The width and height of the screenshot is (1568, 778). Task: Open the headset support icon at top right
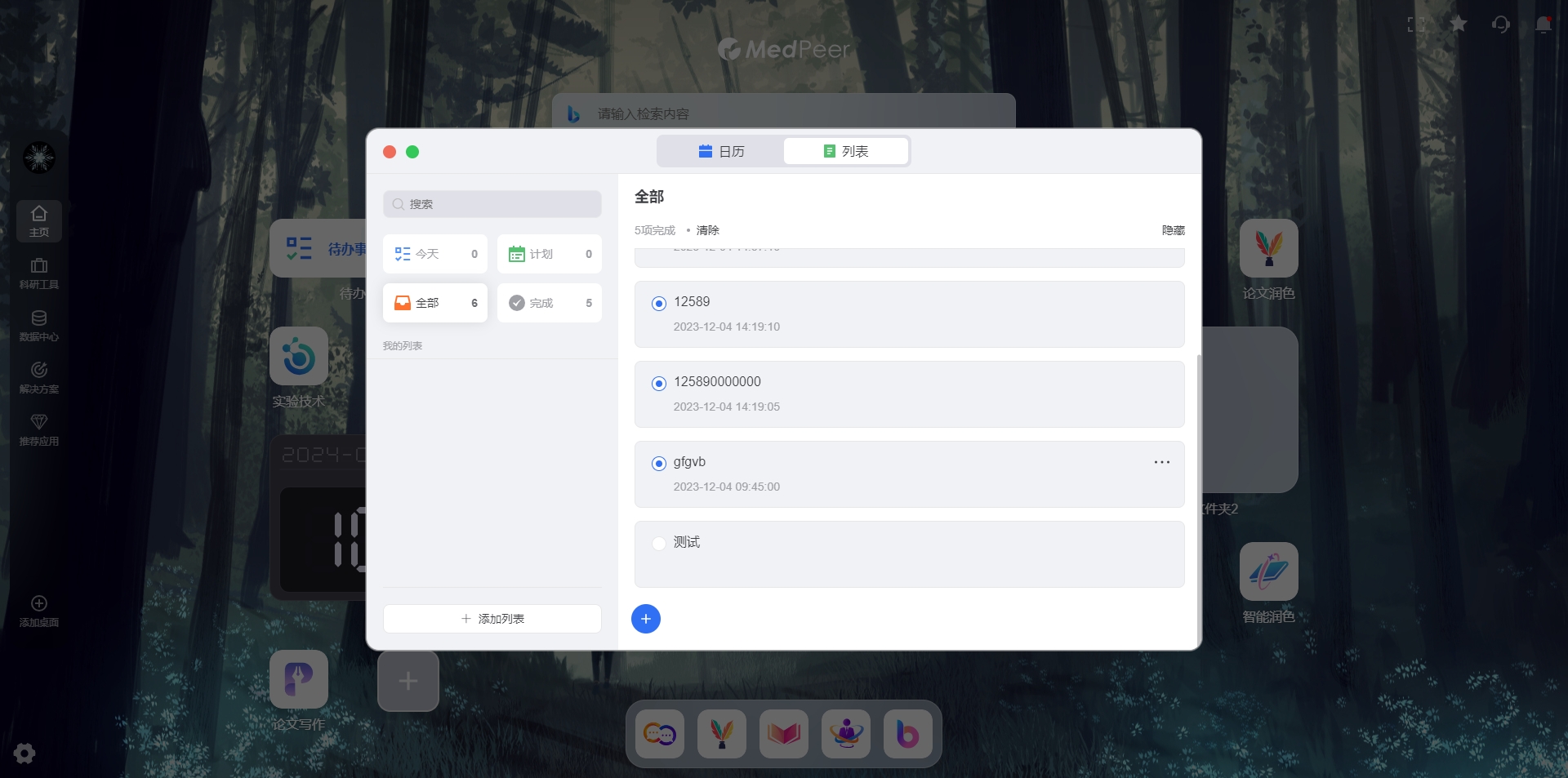click(x=1501, y=24)
